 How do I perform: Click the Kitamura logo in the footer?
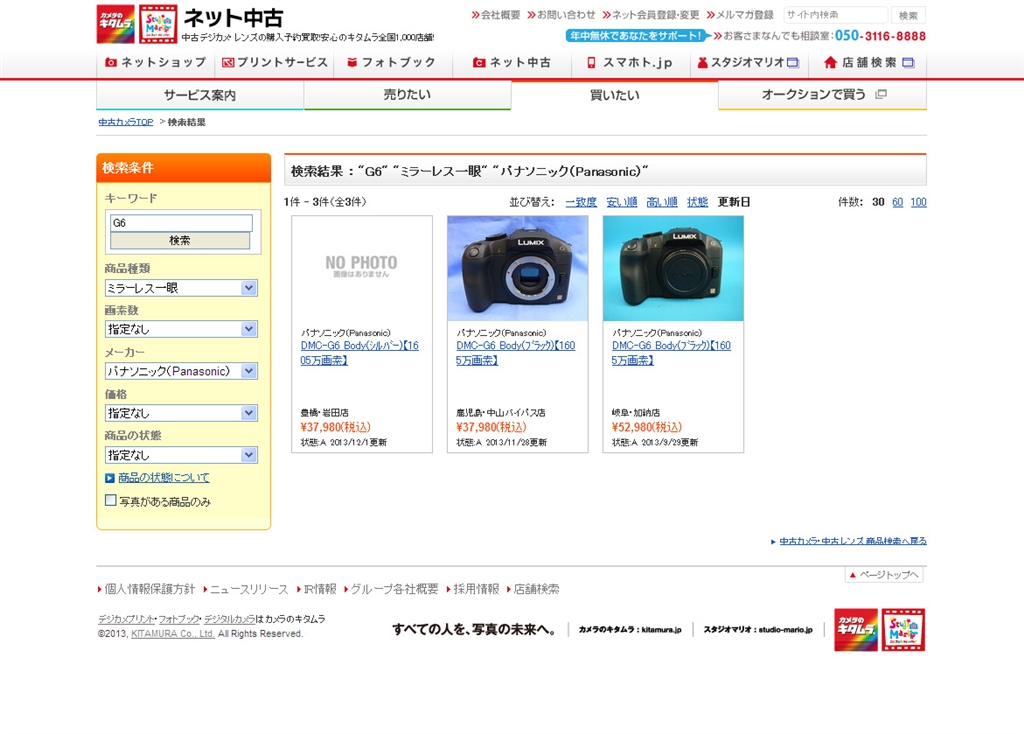(x=856, y=630)
